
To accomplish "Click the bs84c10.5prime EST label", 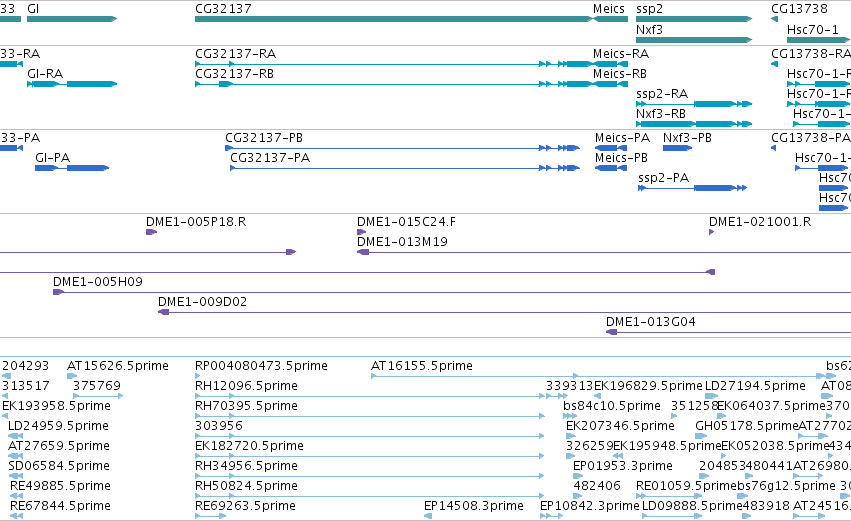I will click(x=612, y=406).
